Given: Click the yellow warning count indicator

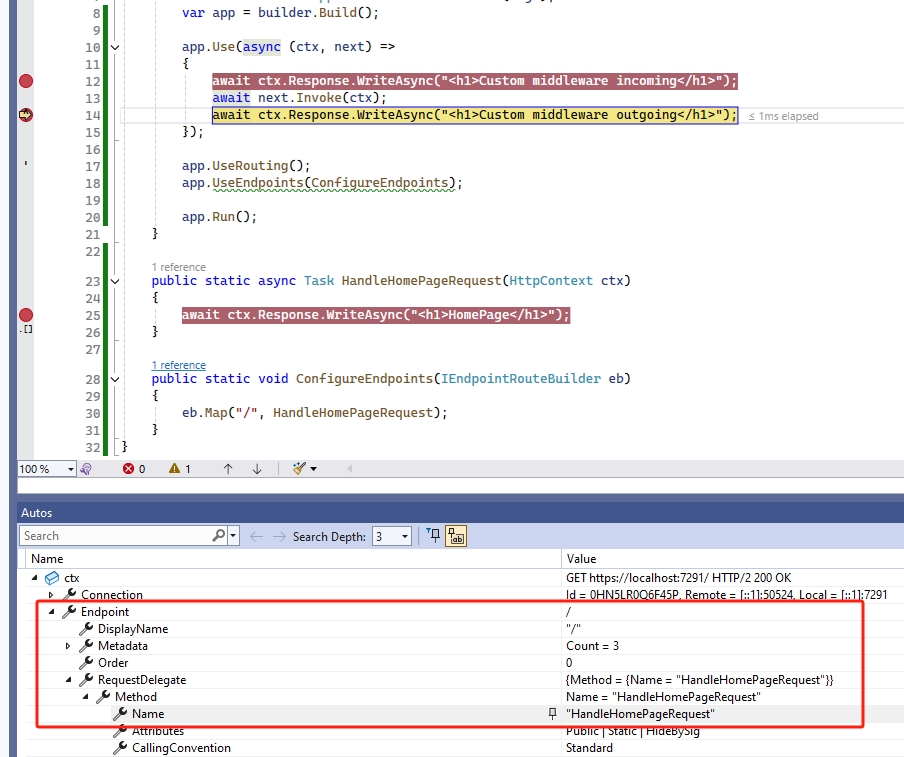Looking at the screenshot, I should click(x=180, y=469).
